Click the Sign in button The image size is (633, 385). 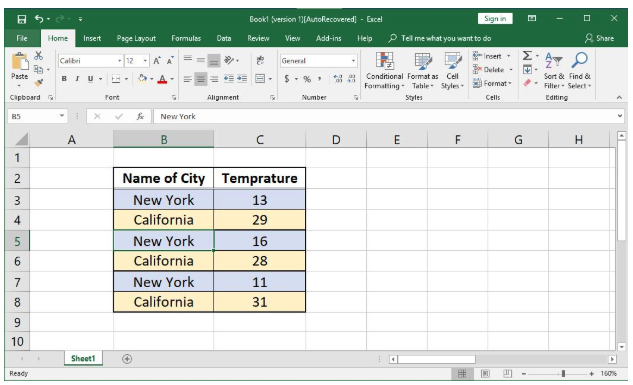(495, 19)
